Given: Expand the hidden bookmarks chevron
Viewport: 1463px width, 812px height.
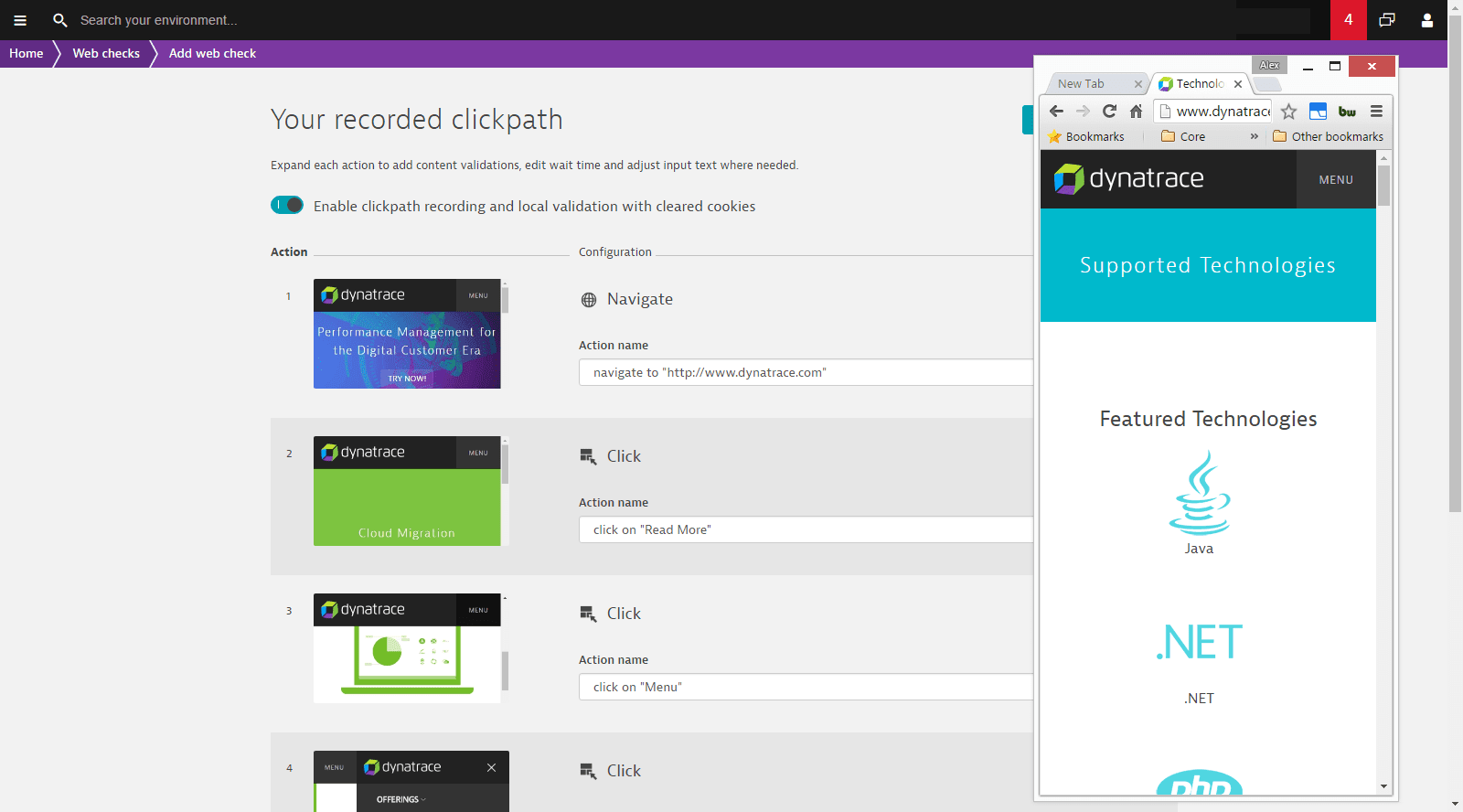Looking at the screenshot, I should [x=1254, y=136].
